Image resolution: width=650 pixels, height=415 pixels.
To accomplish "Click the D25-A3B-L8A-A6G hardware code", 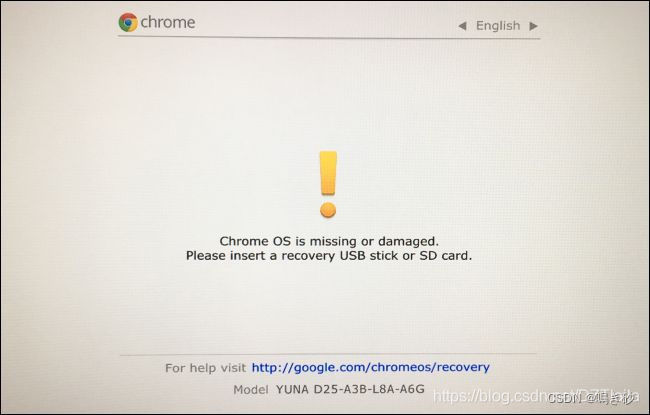I will pos(369,389).
